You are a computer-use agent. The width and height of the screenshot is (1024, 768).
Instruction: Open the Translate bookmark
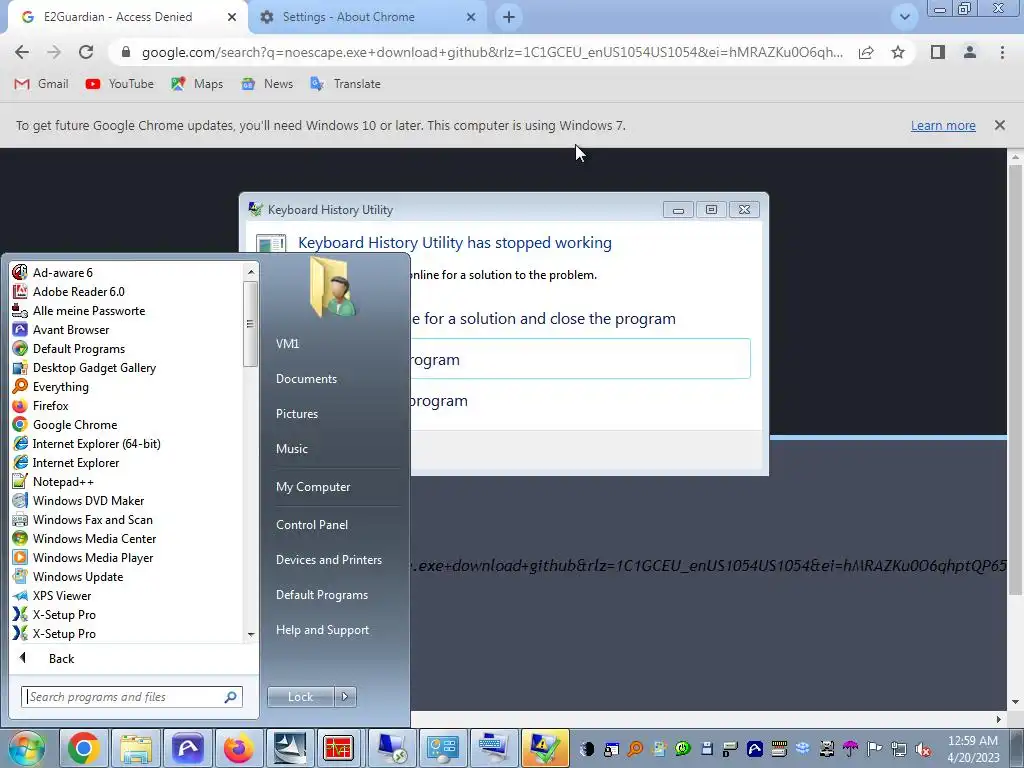[x=345, y=84]
